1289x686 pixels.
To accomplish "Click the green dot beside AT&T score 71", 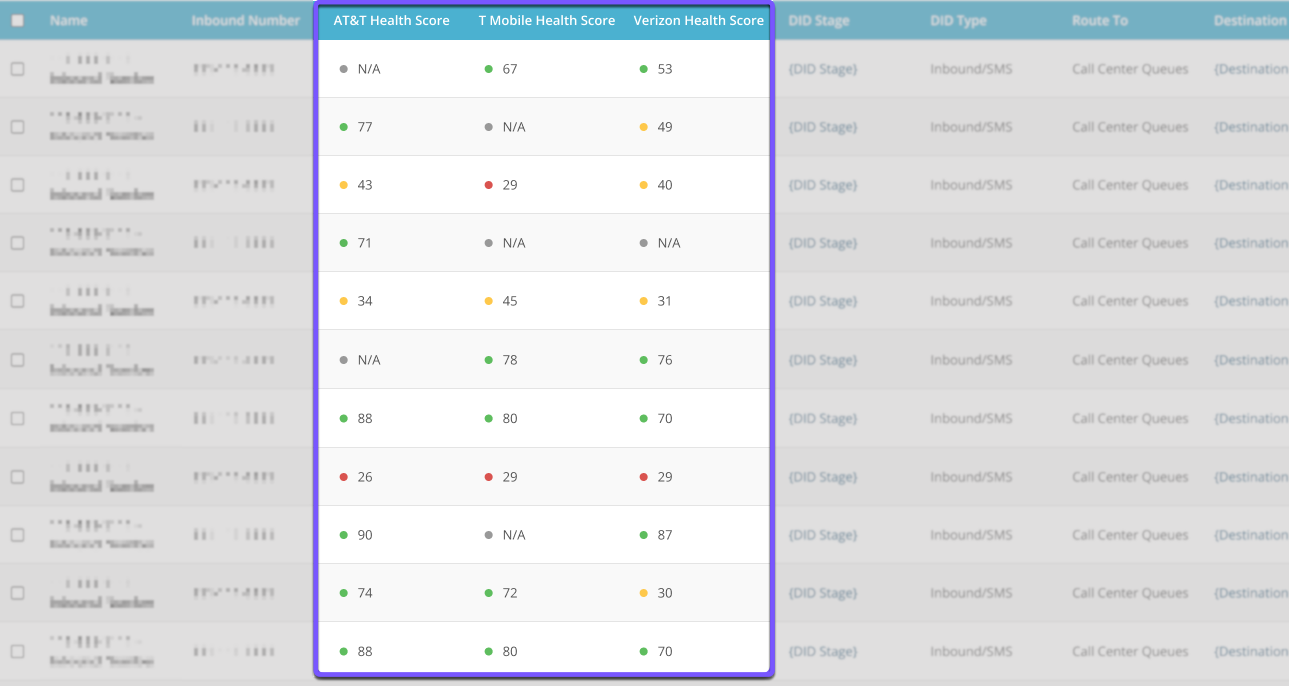I will point(344,243).
